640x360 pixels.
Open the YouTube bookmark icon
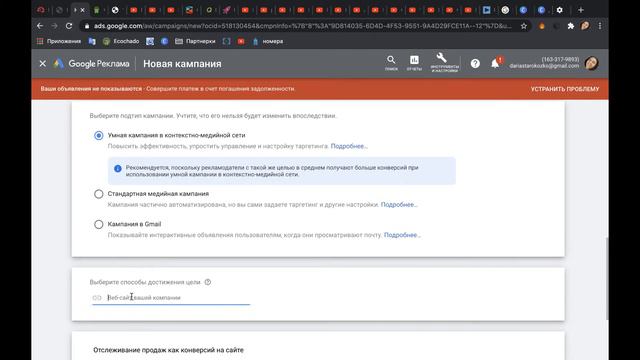click(241, 41)
